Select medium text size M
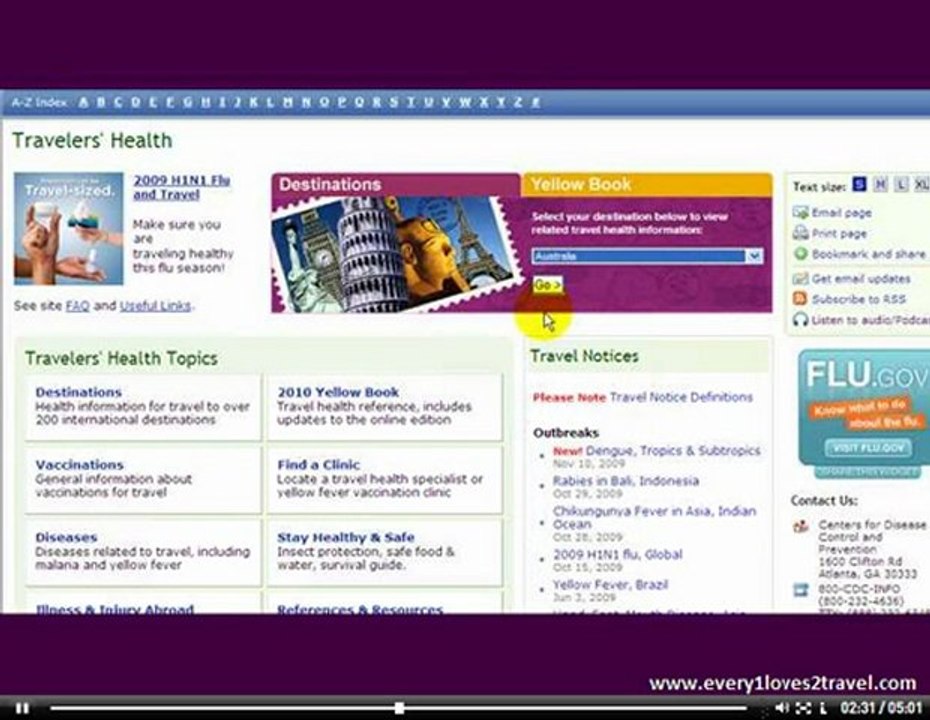This screenshot has height=720, width=930. click(x=881, y=185)
